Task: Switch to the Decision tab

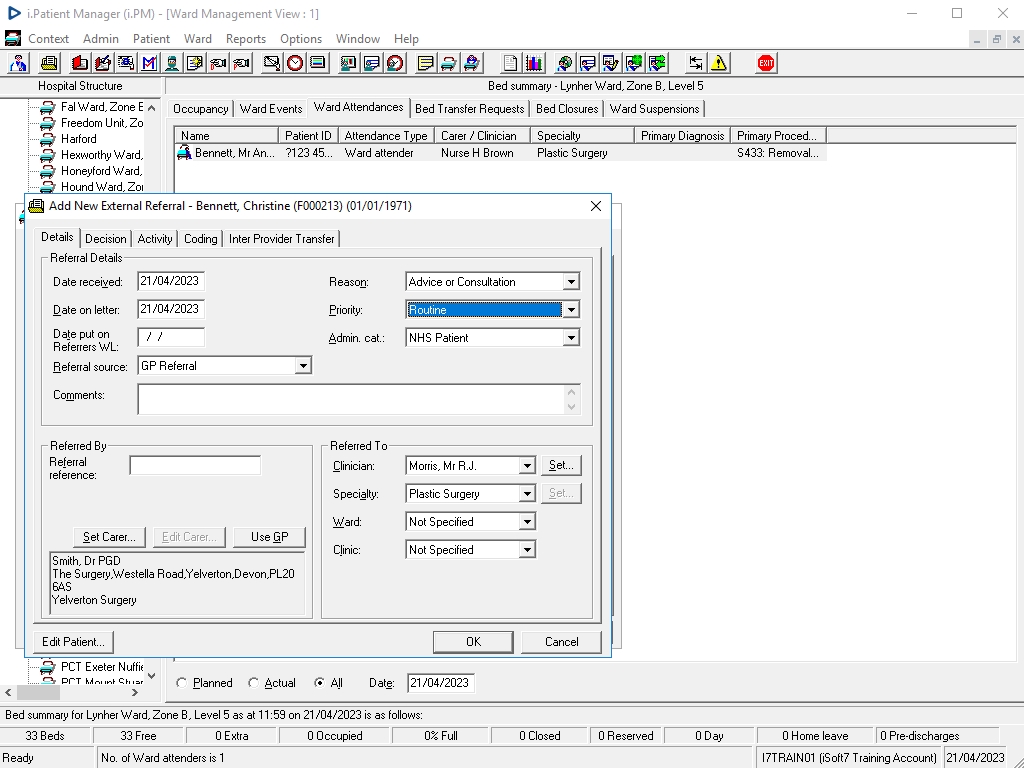Action: (x=106, y=239)
